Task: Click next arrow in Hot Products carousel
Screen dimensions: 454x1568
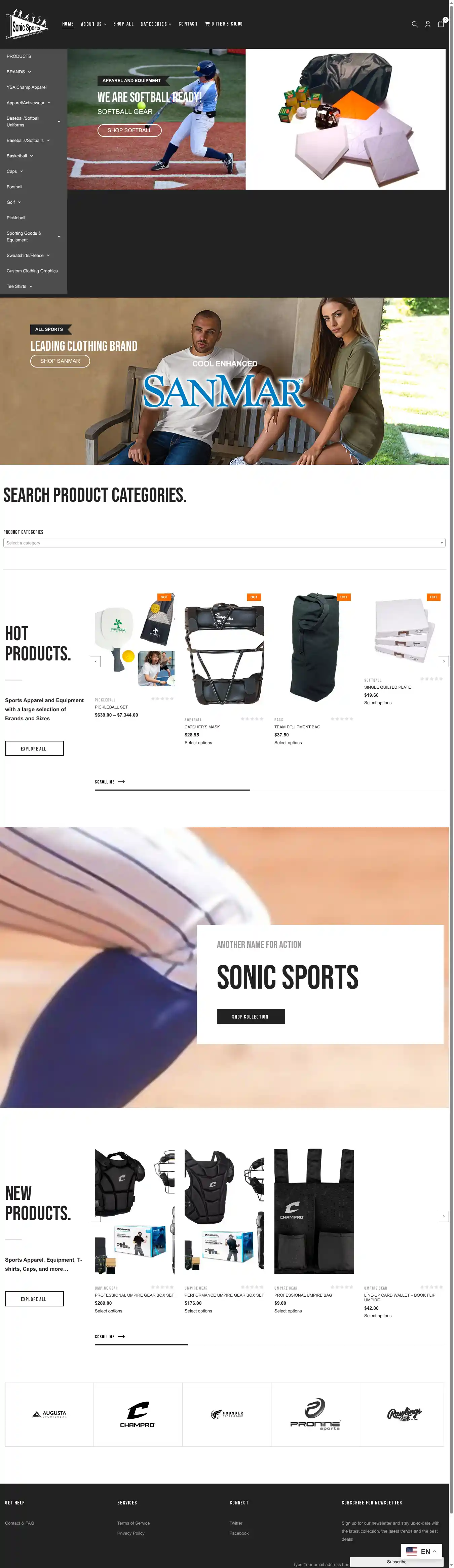Action: tap(444, 661)
